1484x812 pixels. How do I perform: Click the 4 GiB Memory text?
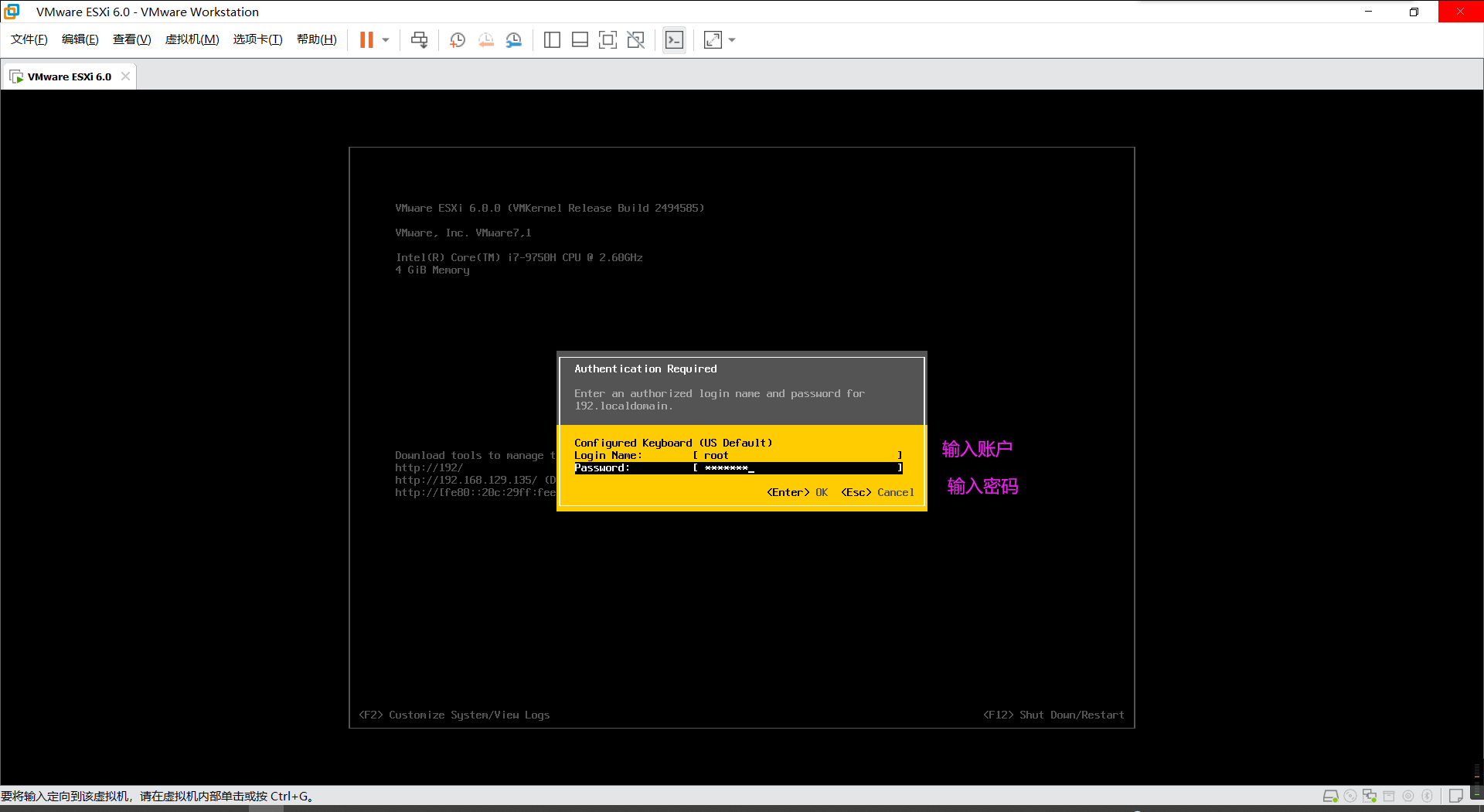(x=432, y=270)
